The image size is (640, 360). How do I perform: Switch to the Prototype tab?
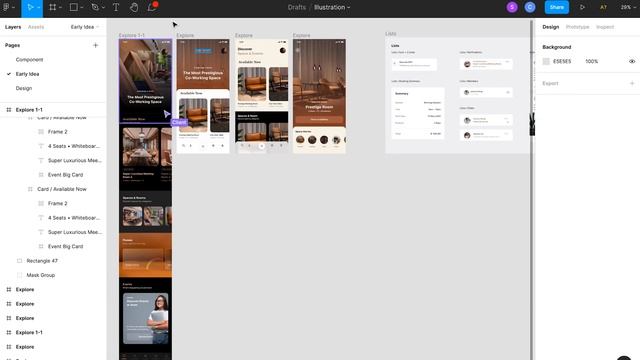577,27
